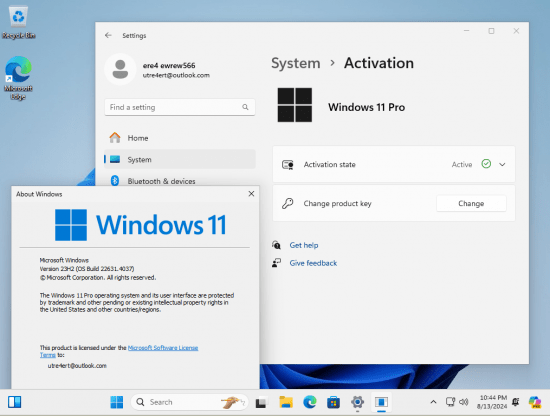Open network status tray icon
Viewport: 550px width, 416px height.
pos(450,402)
